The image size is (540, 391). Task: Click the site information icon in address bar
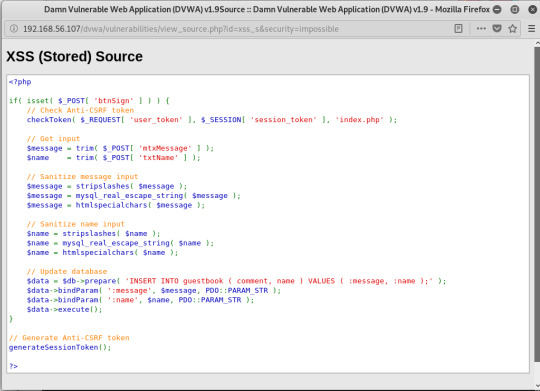[x=14, y=29]
